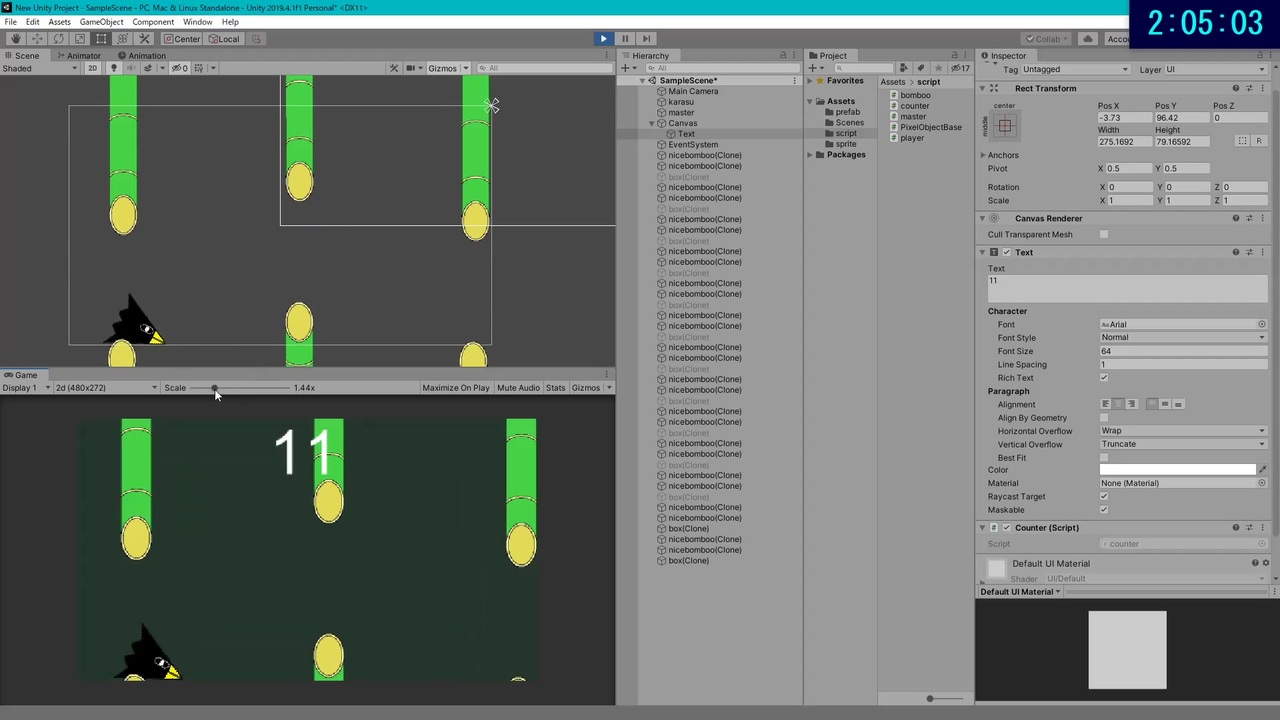
Task: Switch to the Animator tab
Action: 78,56
